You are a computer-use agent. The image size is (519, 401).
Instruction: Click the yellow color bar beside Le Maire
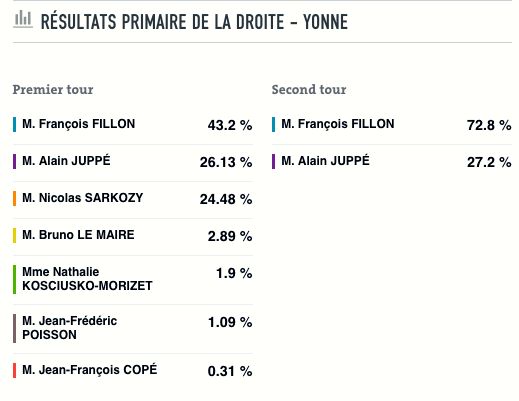14,235
